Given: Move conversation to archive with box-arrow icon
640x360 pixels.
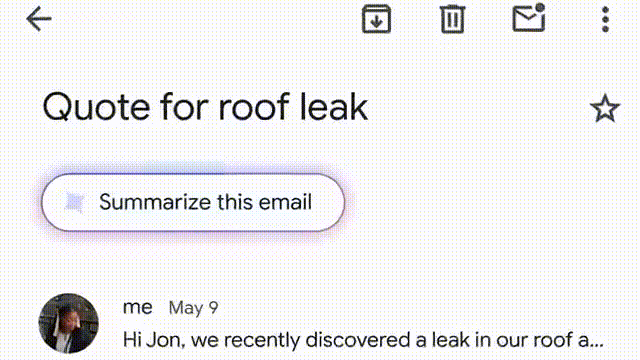Looking at the screenshot, I should pos(376,19).
